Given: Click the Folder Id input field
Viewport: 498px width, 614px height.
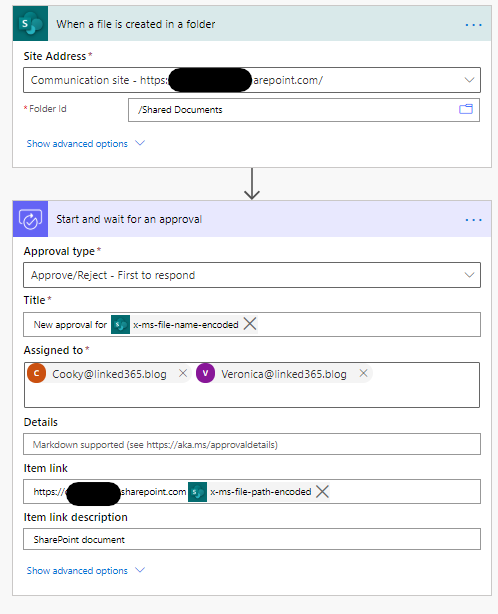Looking at the screenshot, I should [x=304, y=110].
